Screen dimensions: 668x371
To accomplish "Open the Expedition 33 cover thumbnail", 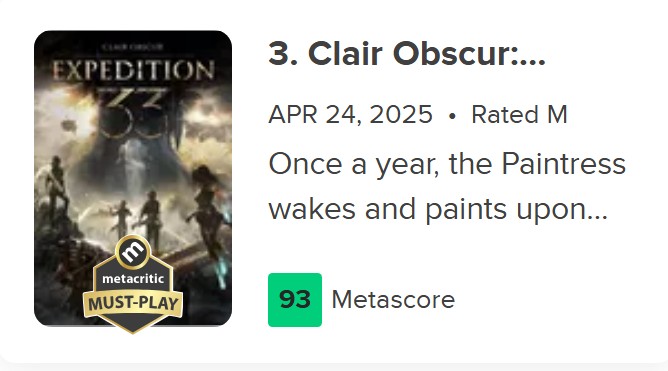I will click(133, 178).
